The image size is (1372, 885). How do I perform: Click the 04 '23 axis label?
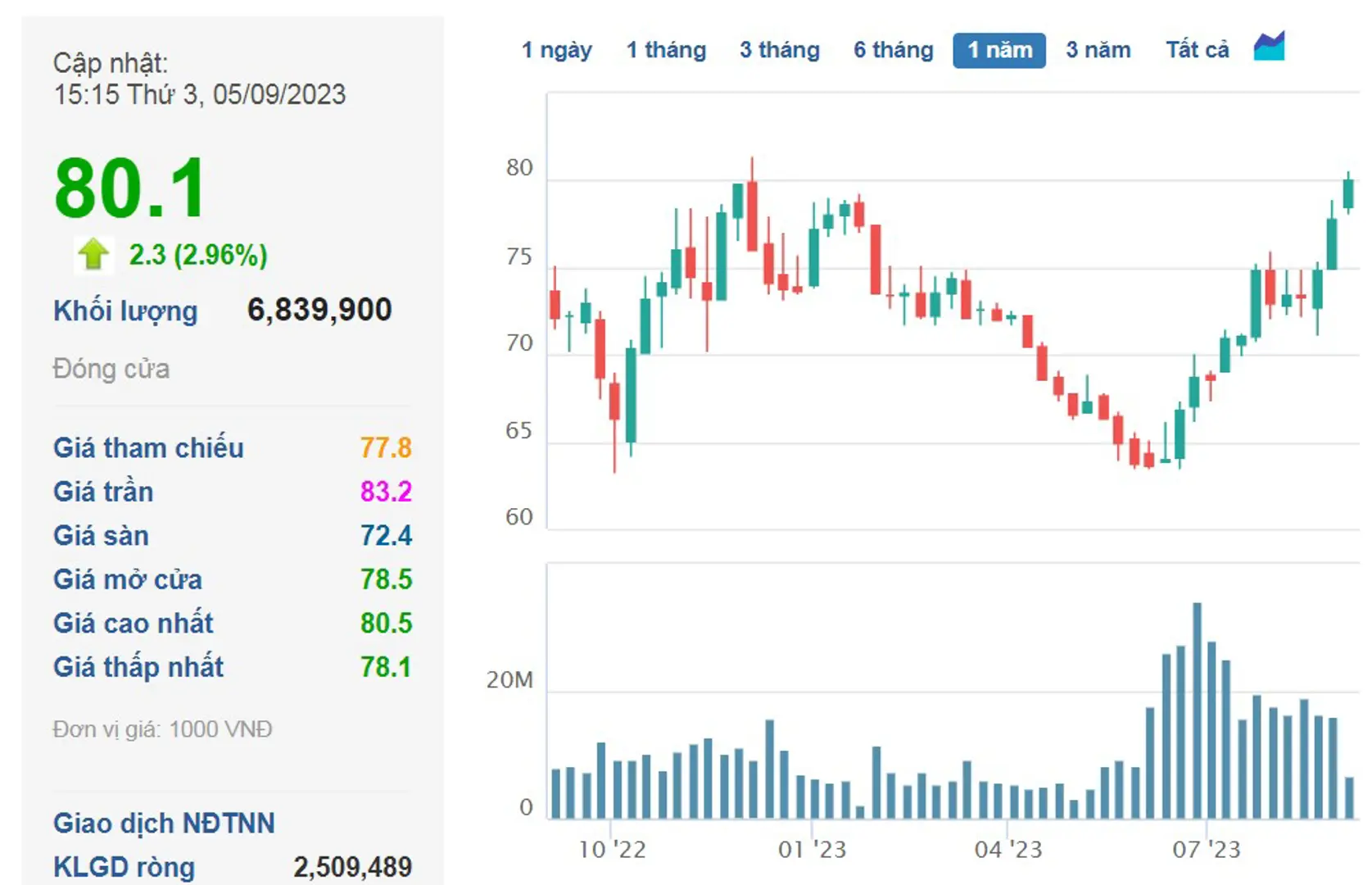[x=1008, y=850]
